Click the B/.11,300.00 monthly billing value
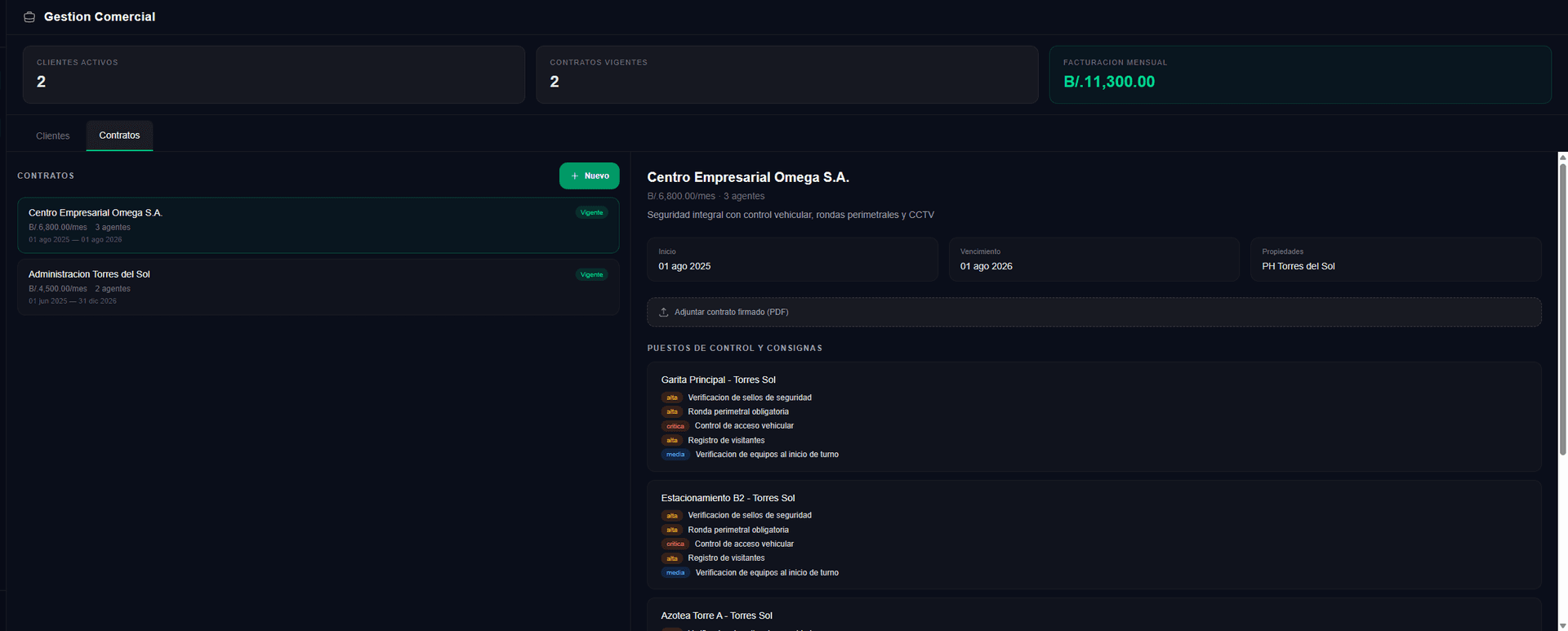The image size is (1568, 631). pos(1109,82)
